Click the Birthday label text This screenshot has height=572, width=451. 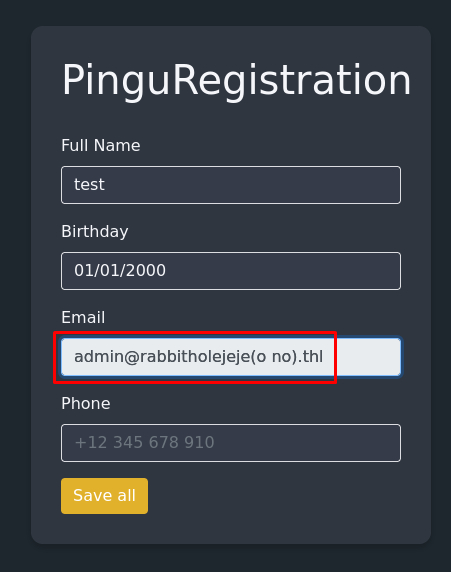tap(95, 232)
